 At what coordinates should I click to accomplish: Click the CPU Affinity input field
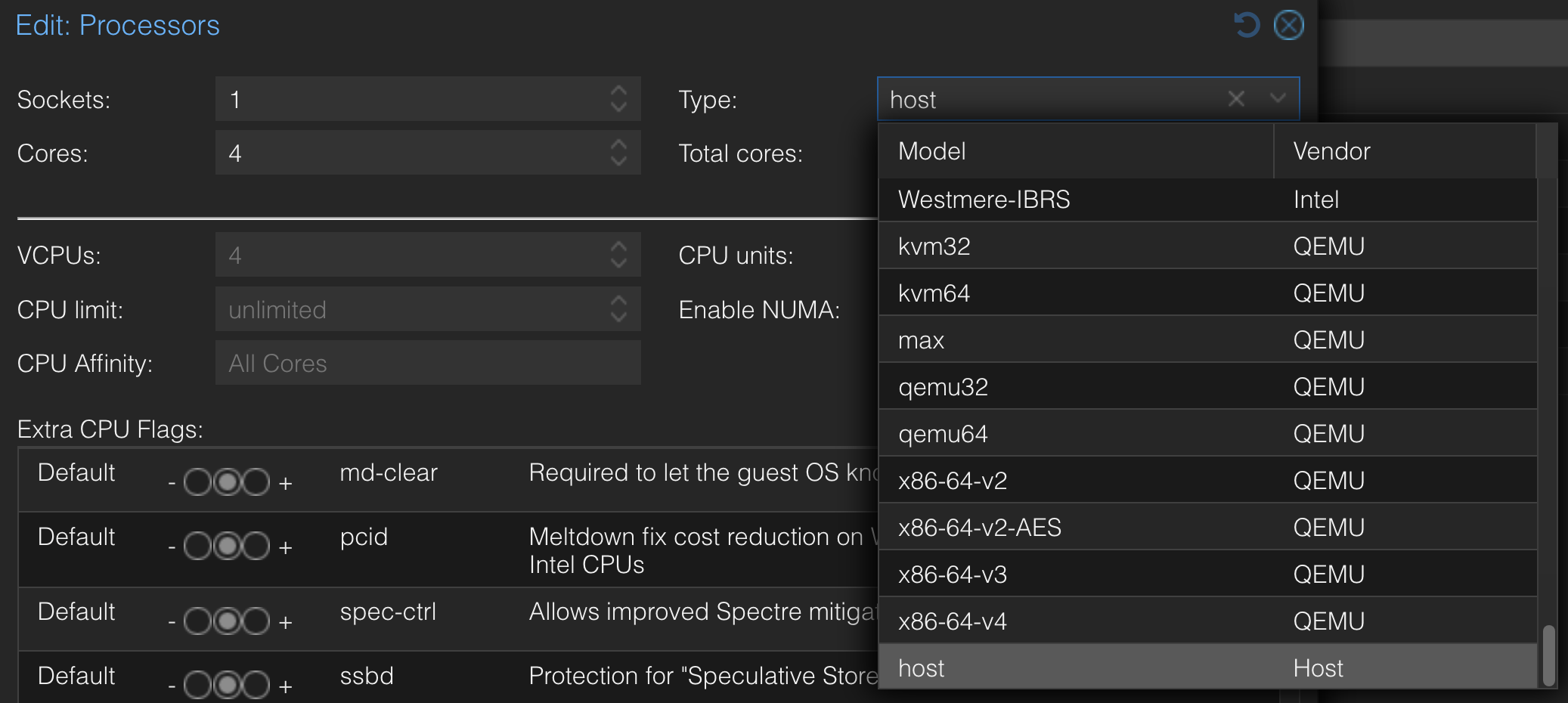pos(427,364)
